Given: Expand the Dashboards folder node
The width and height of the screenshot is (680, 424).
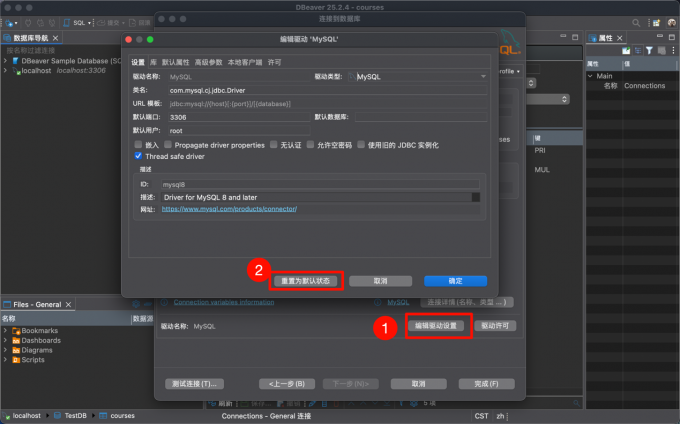Looking at the screenshot, I should (x=6, y=341).
